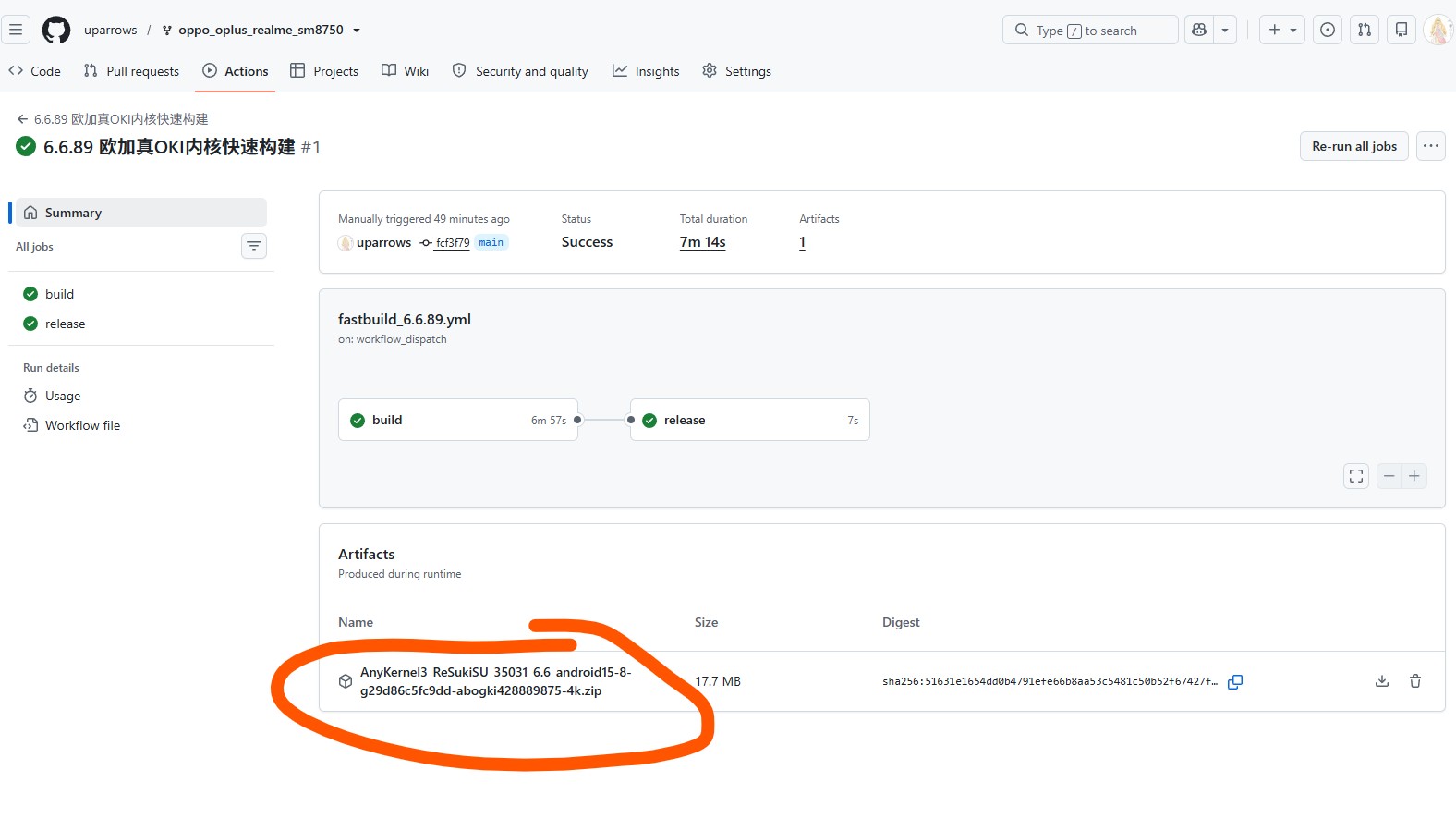This screenshot has width=1456, height=831.
Task: Open the jobs filter button
Action: click(x=254, y=246)
